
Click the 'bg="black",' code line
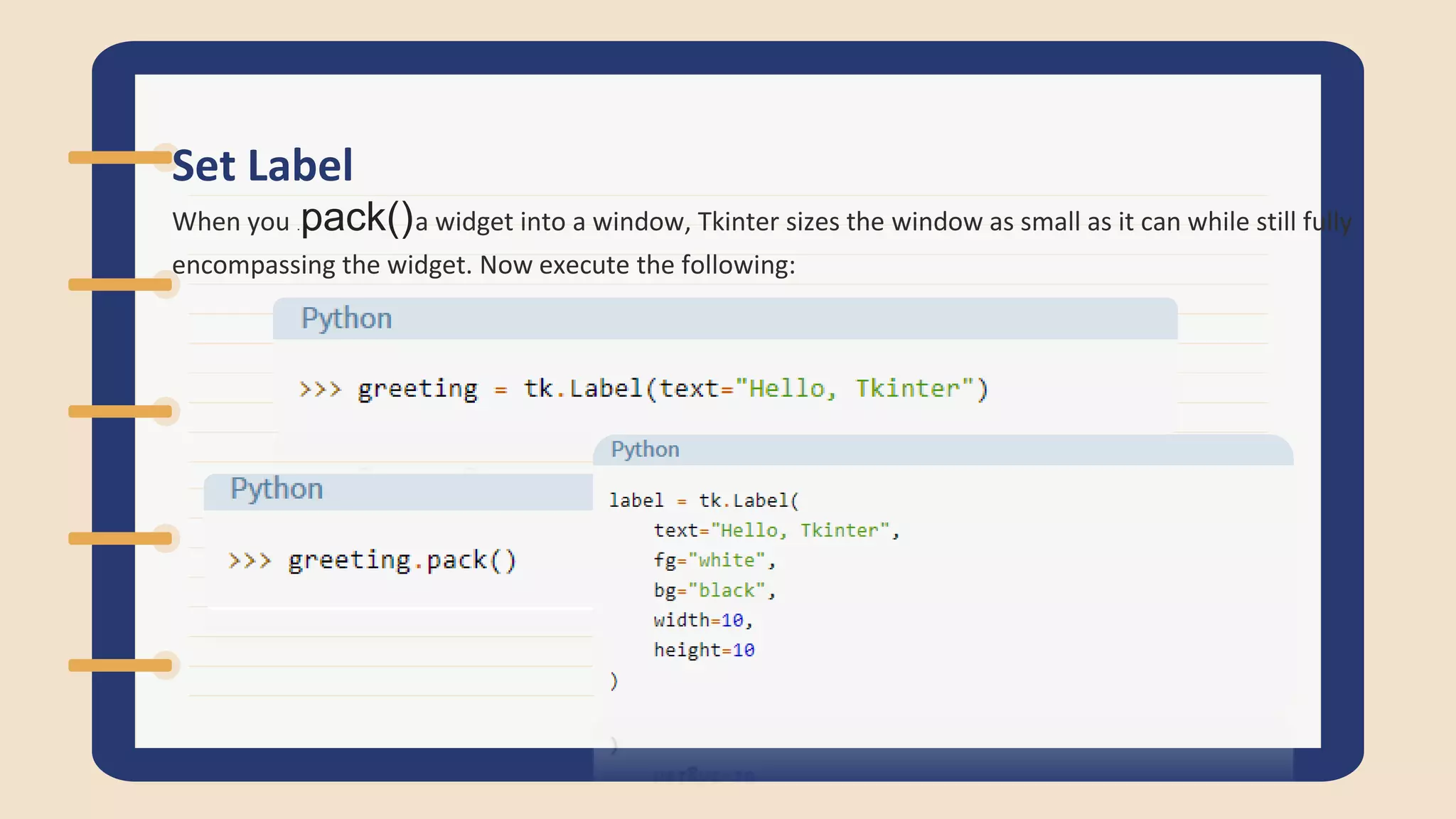click(714, 590)
